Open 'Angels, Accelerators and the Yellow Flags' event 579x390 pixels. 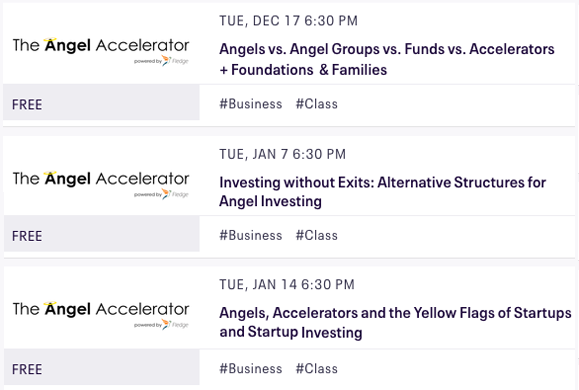pos(395,322)
